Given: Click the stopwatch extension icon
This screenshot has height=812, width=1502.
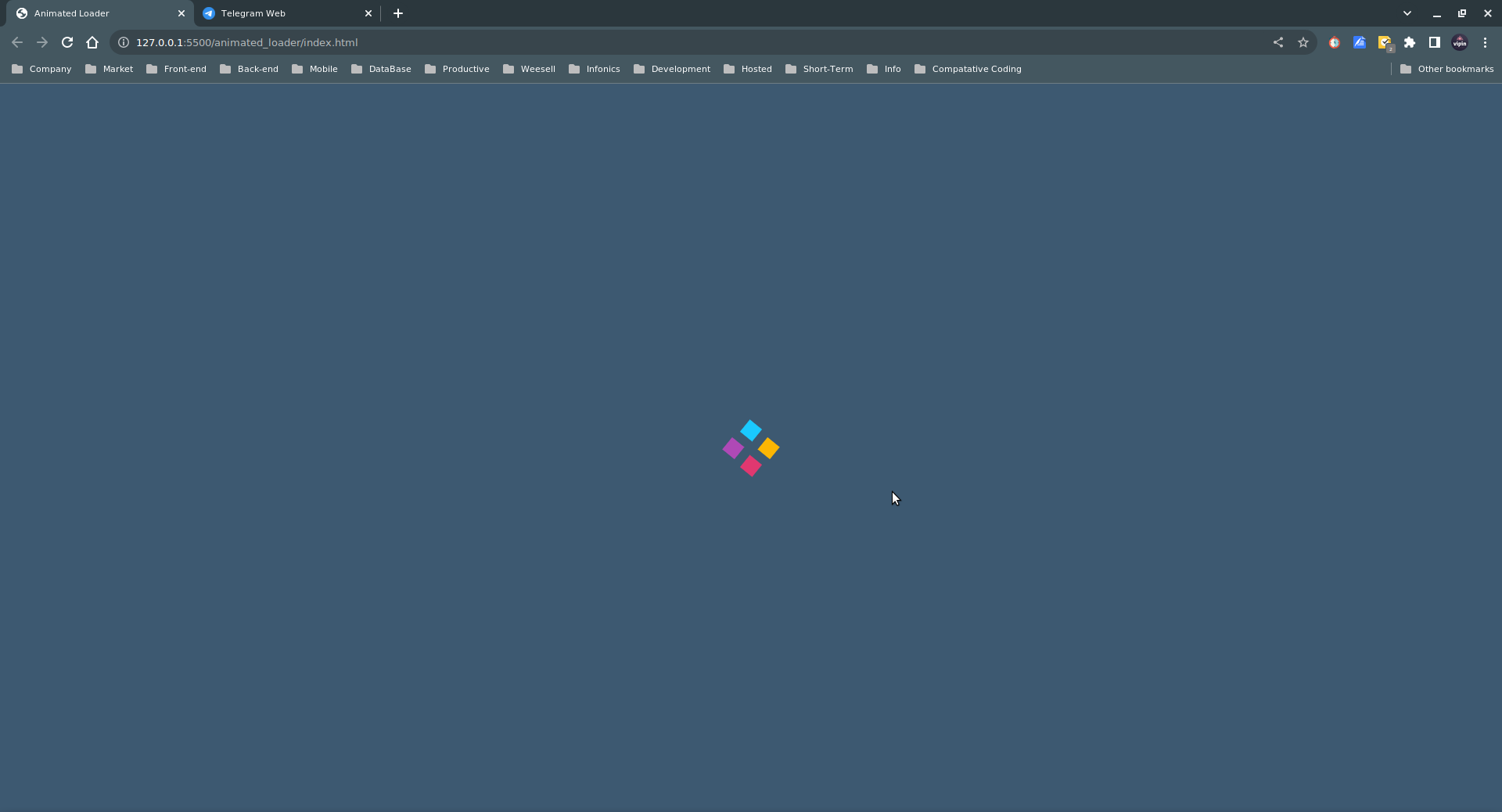Looking at the screenshot, I should click(x=1335, y=42).
